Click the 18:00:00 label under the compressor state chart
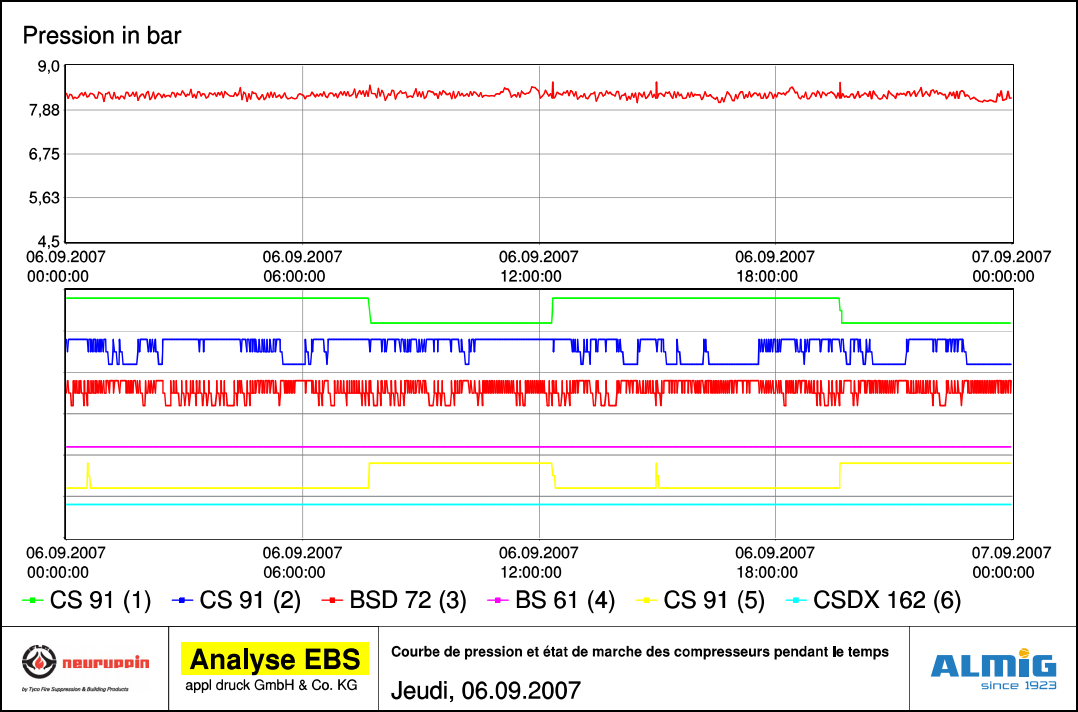Viewport: 1078px width, 712px height. [767, 572]
